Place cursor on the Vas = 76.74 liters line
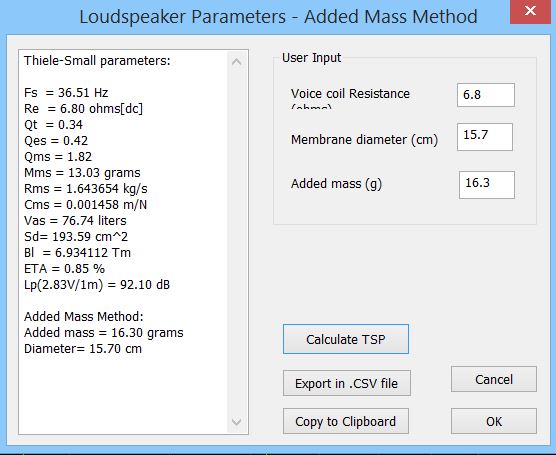This screenshot has width=556, height=455. coord(75,221)
